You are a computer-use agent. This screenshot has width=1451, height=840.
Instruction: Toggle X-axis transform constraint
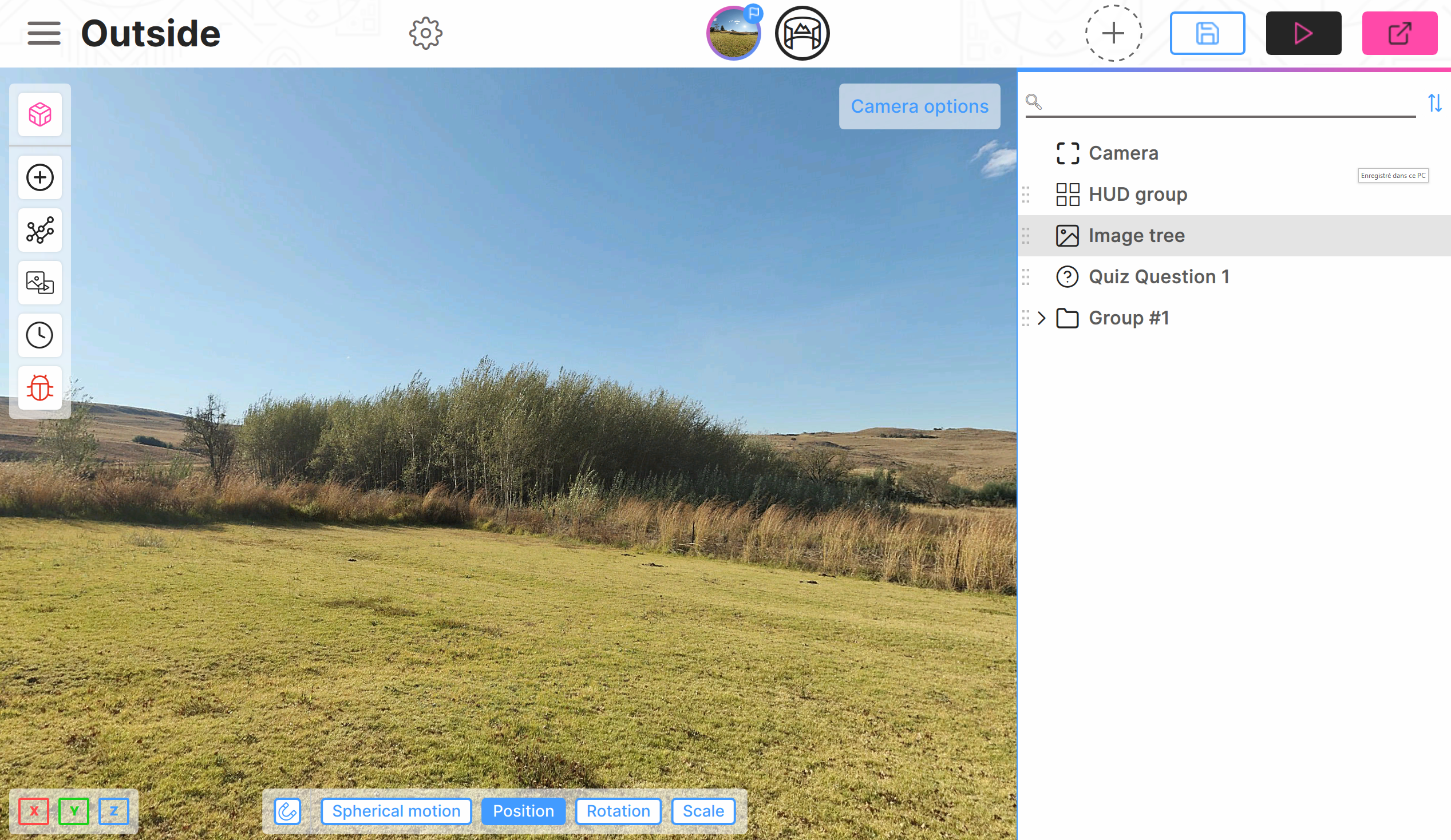click(35, 812)
